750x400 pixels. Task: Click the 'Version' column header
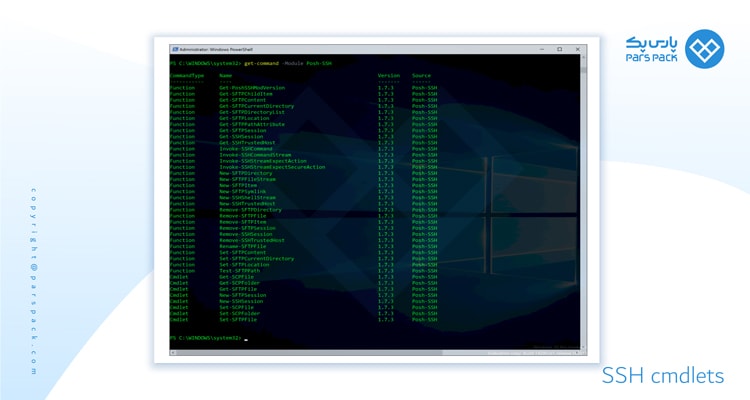(389, 76)
